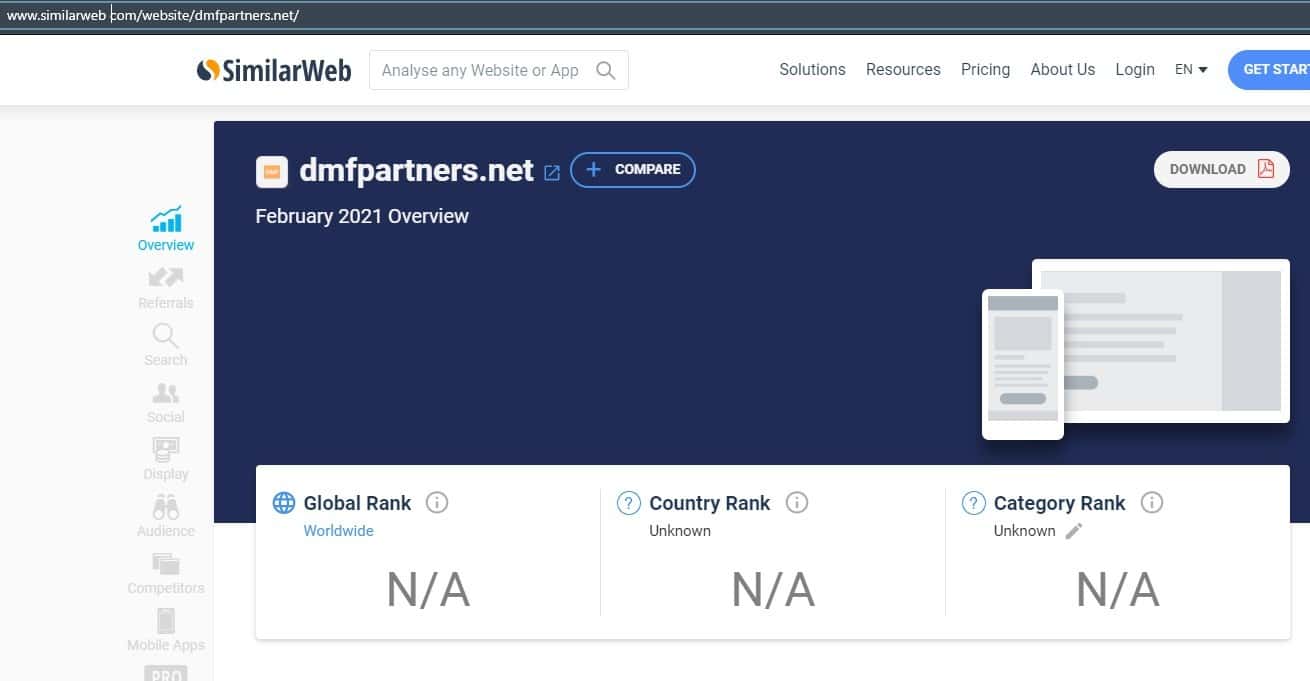Download the PDF report

[1222, 169]
